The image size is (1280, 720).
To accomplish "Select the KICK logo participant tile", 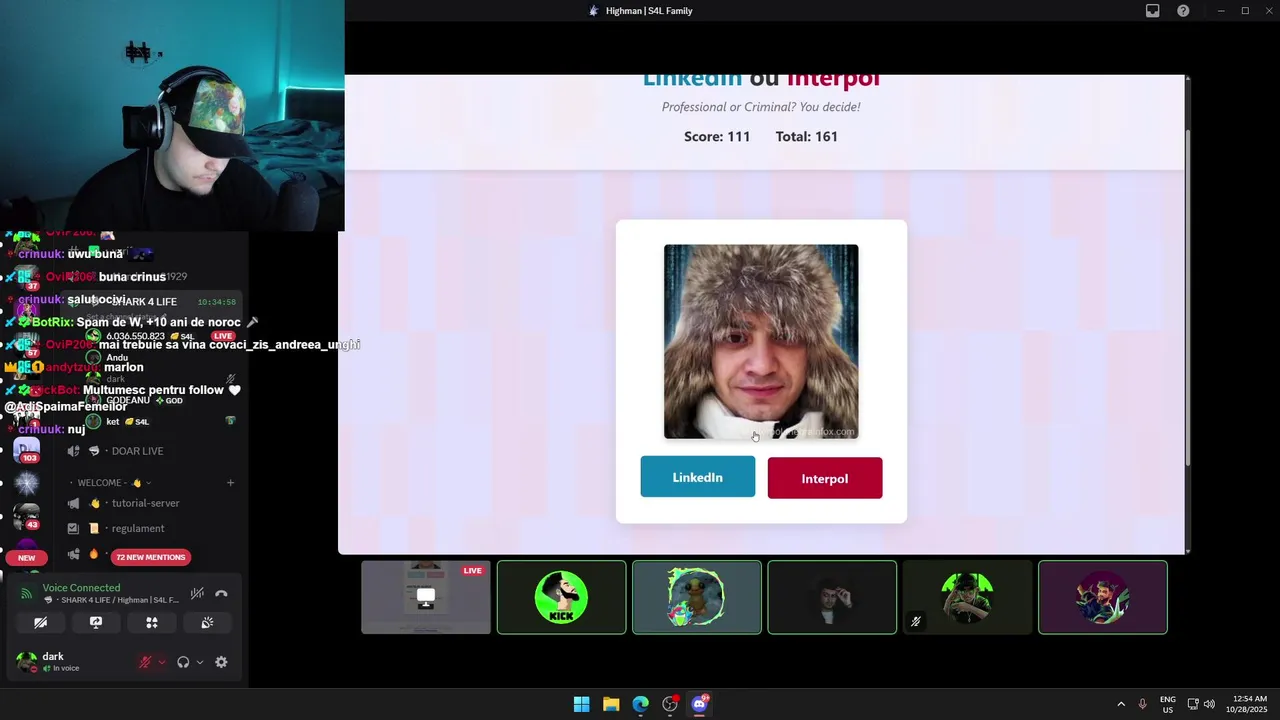I will coord(561,597).
